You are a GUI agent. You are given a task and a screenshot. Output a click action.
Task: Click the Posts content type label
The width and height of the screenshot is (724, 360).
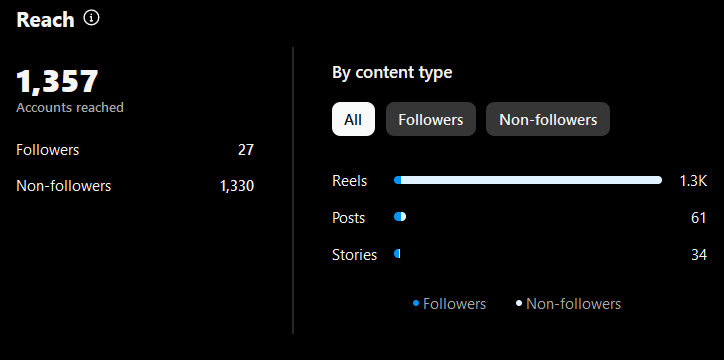[x=349, y=218]
